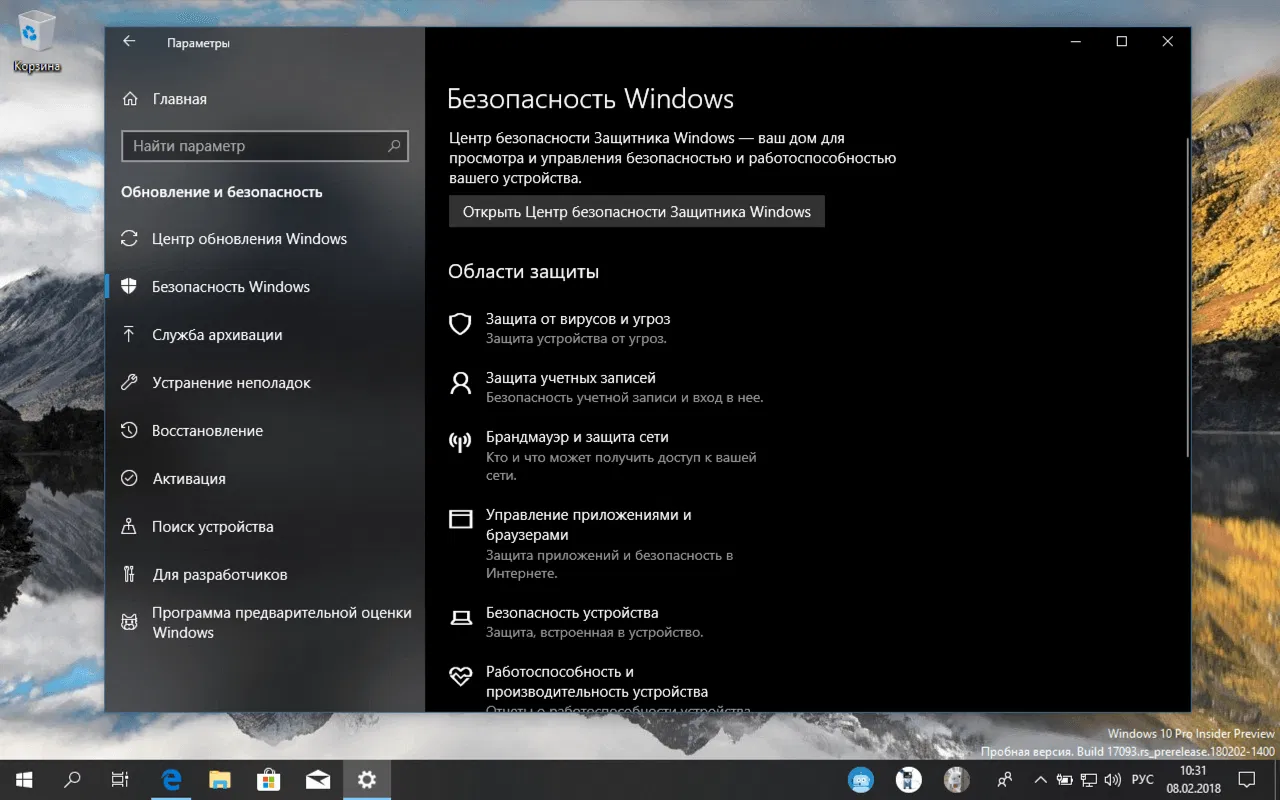
Task: Click Открыть Центр безопасности Защитника Windows
Action: point(636,211)
